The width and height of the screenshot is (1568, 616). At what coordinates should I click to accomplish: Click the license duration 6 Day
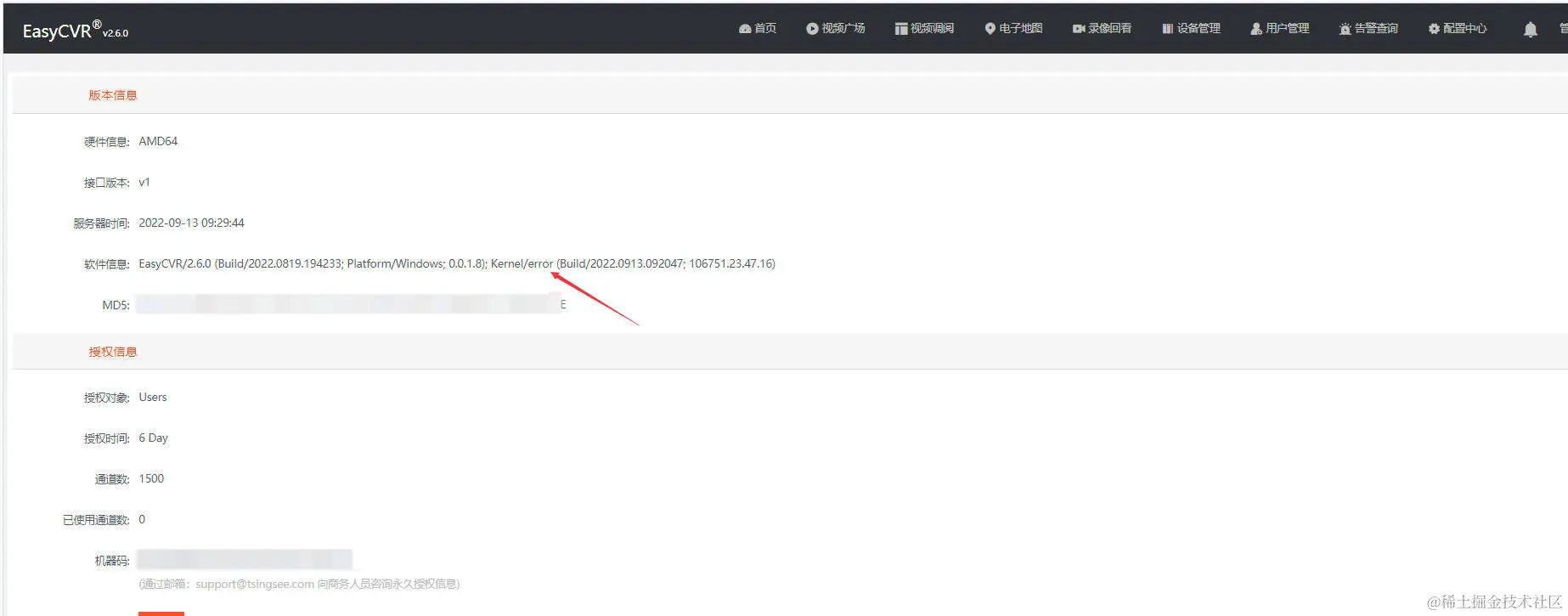pyautogui.click(x=154, y=438)
